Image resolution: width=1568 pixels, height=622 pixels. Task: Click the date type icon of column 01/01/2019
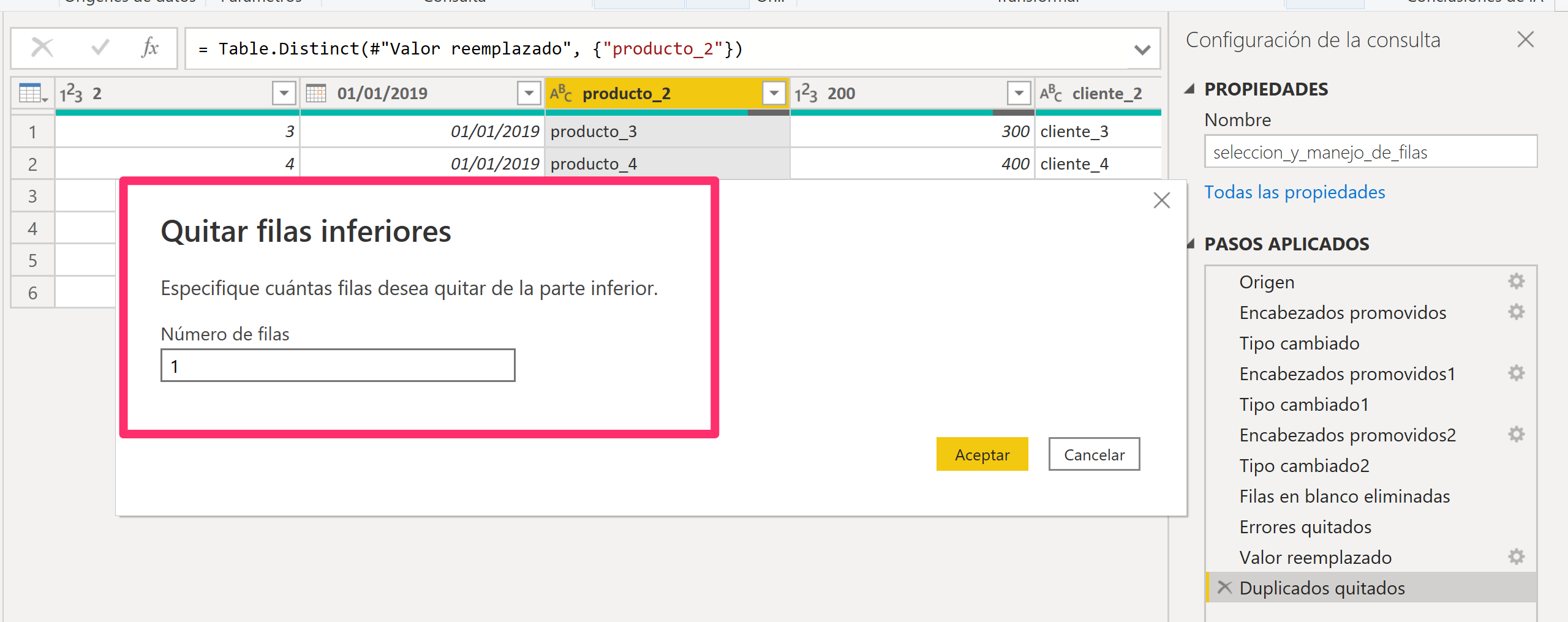pos(316,94)
